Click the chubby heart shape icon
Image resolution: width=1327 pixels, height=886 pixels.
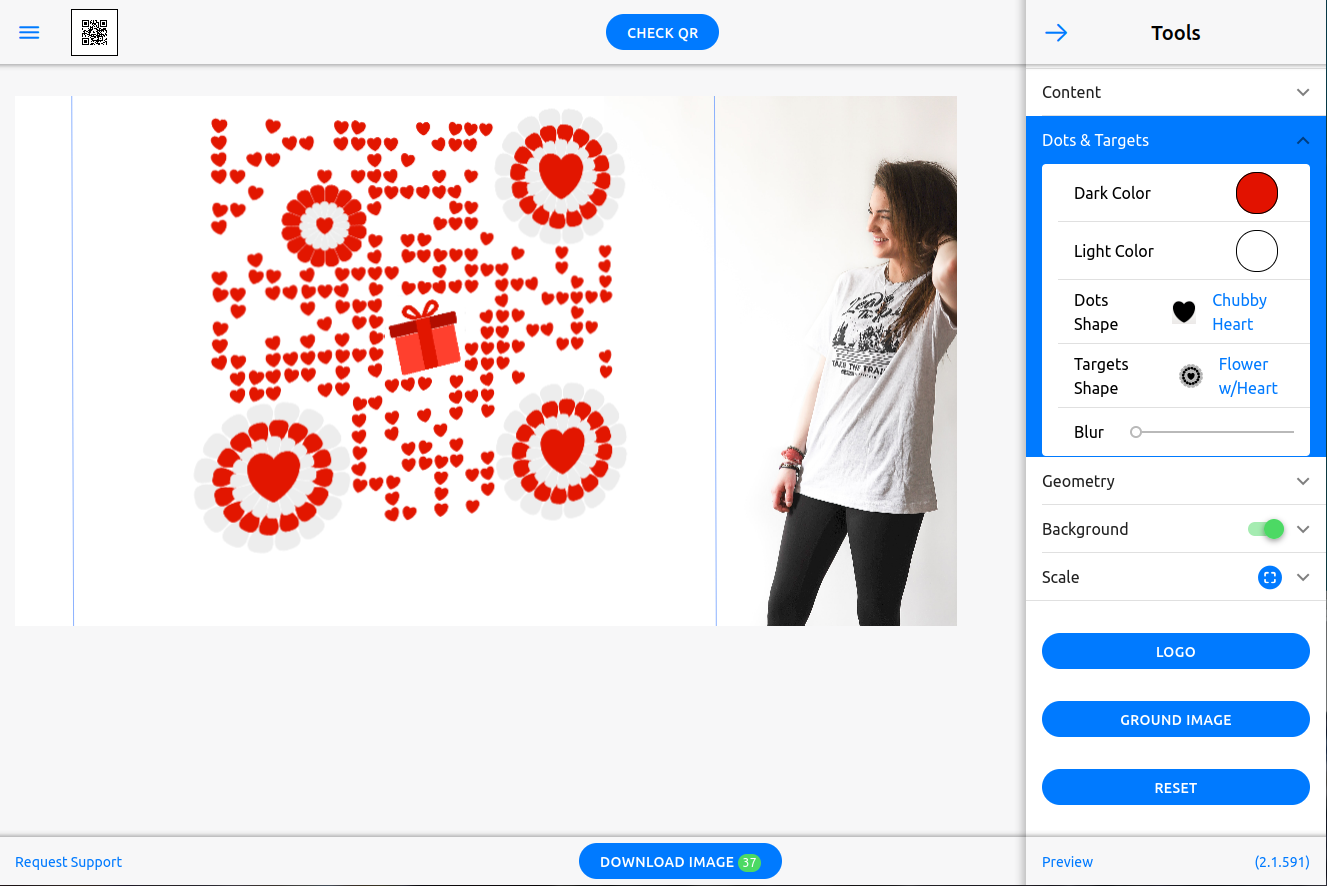1184,311
